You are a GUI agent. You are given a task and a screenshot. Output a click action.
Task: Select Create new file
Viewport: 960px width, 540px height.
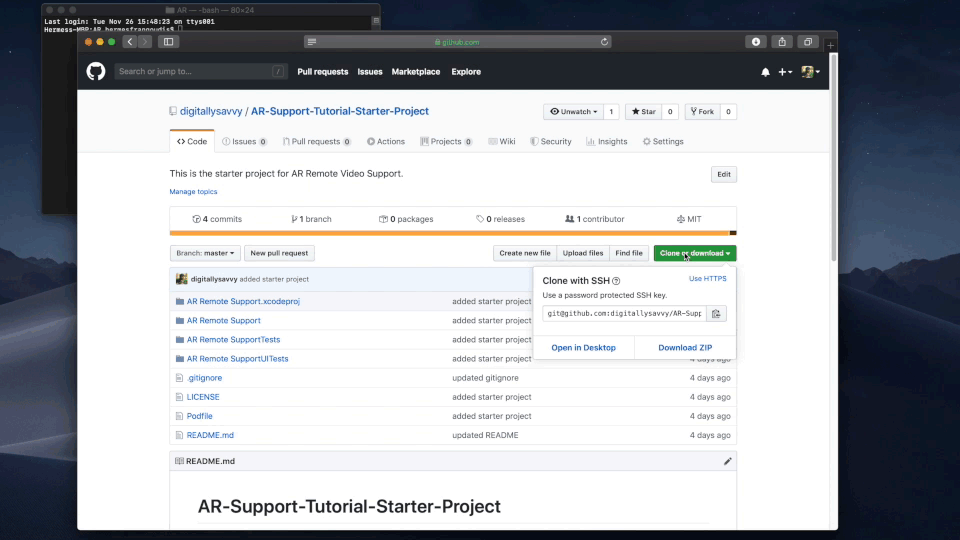click(525, 253)
